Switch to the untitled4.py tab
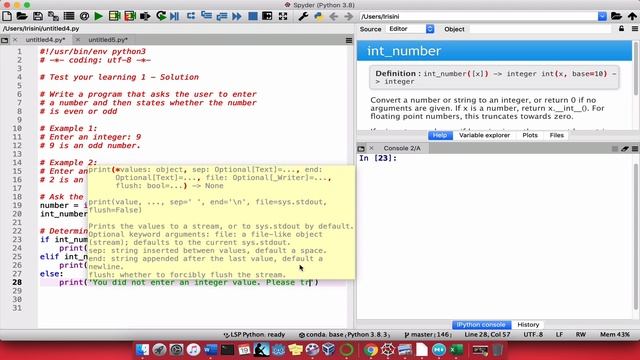This screenshot has width=640, height=360. click(x=45, y=40)
